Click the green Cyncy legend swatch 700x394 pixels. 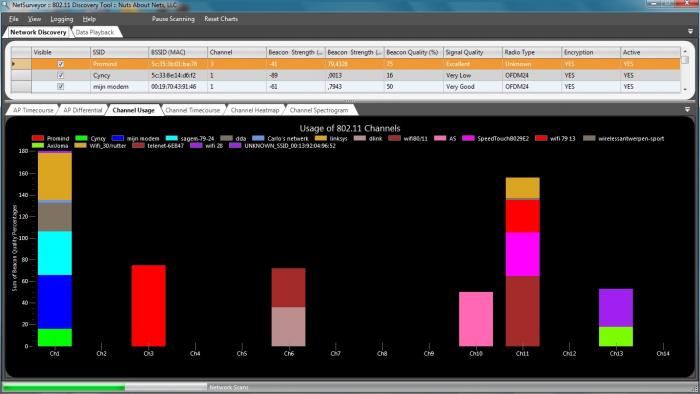[x=81, y=138]
